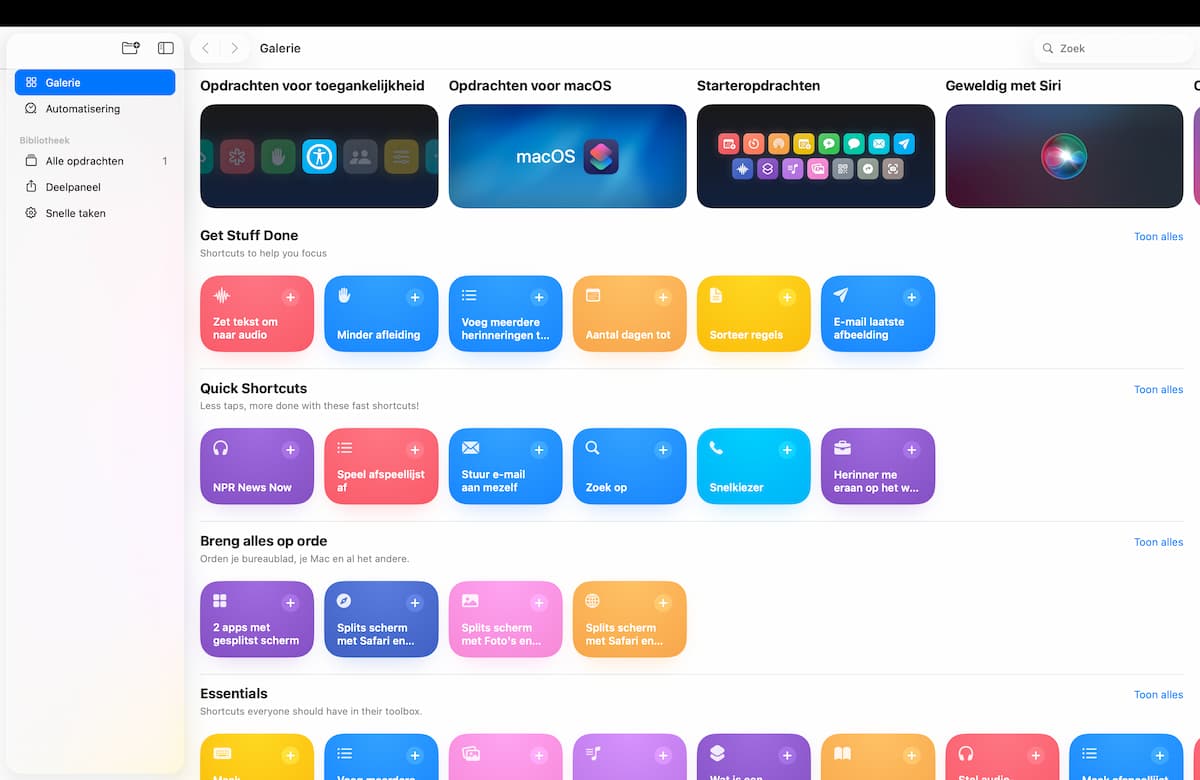Open Splits scherm met Foto's card

(505, 619)
